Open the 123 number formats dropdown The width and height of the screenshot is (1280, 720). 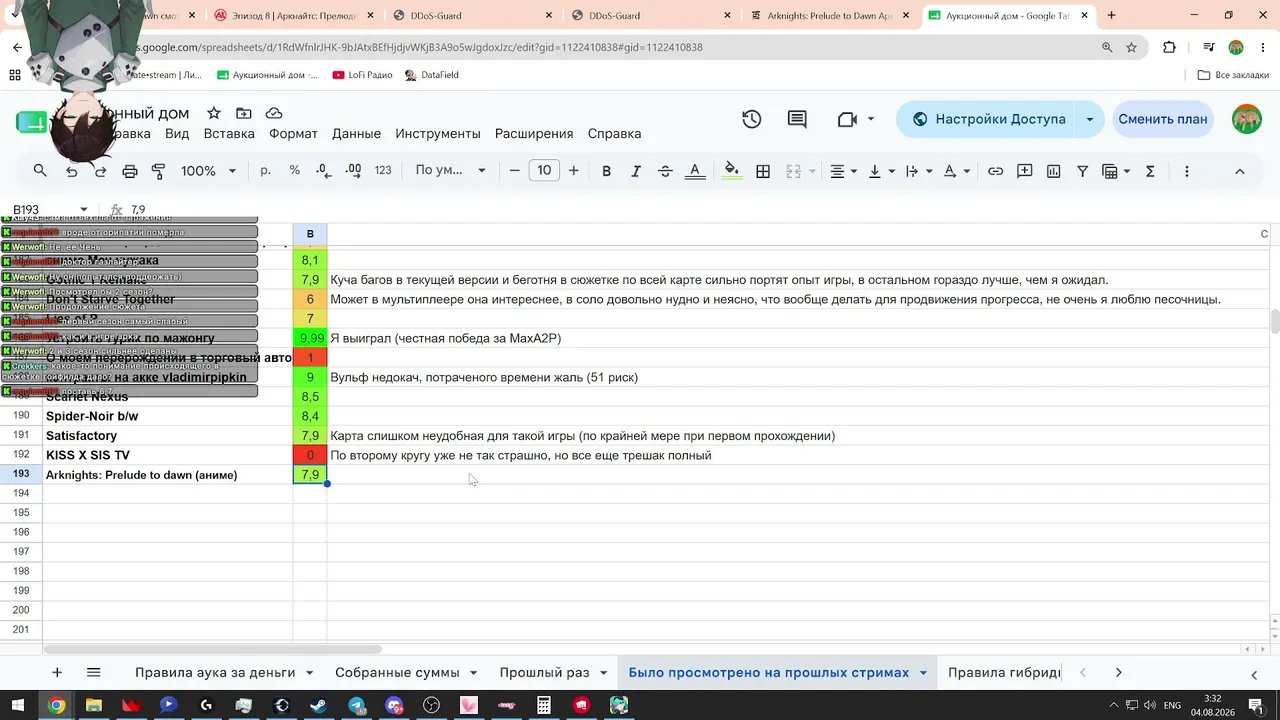pyautogui.click(x=383, y=171)
